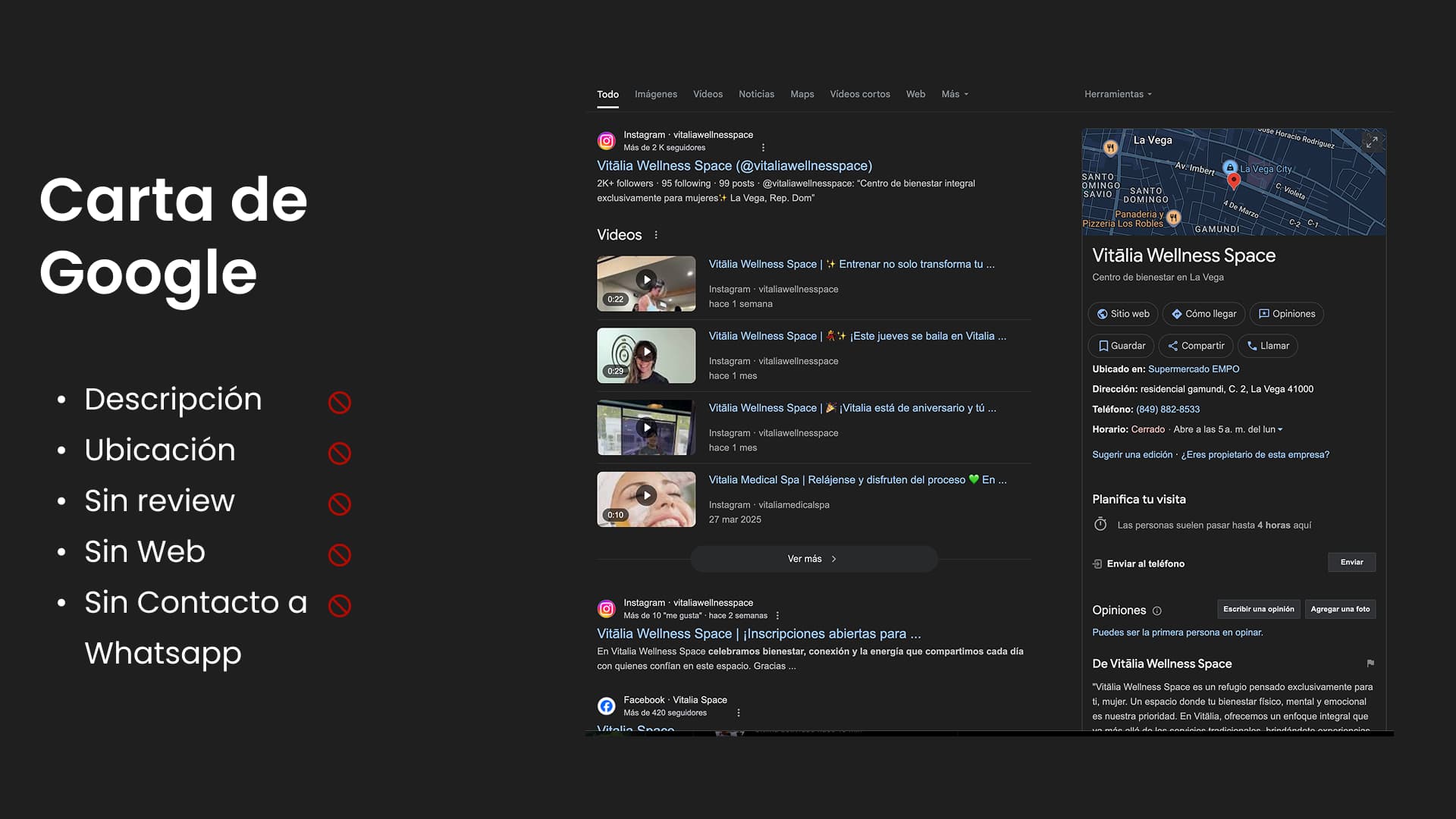The height and width of the screenshot is (819, 1456).
Task: Open the Opiniones chip button
Action: (1286, 314)
